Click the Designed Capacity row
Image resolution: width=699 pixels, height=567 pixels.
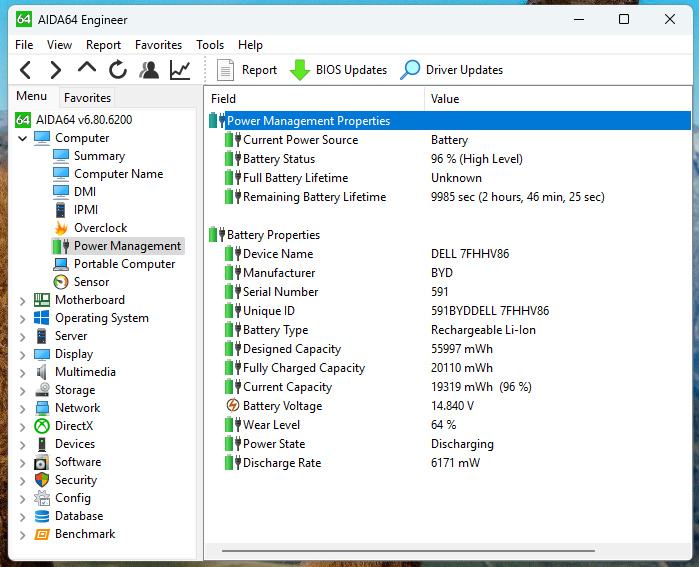tap(449, 349)
